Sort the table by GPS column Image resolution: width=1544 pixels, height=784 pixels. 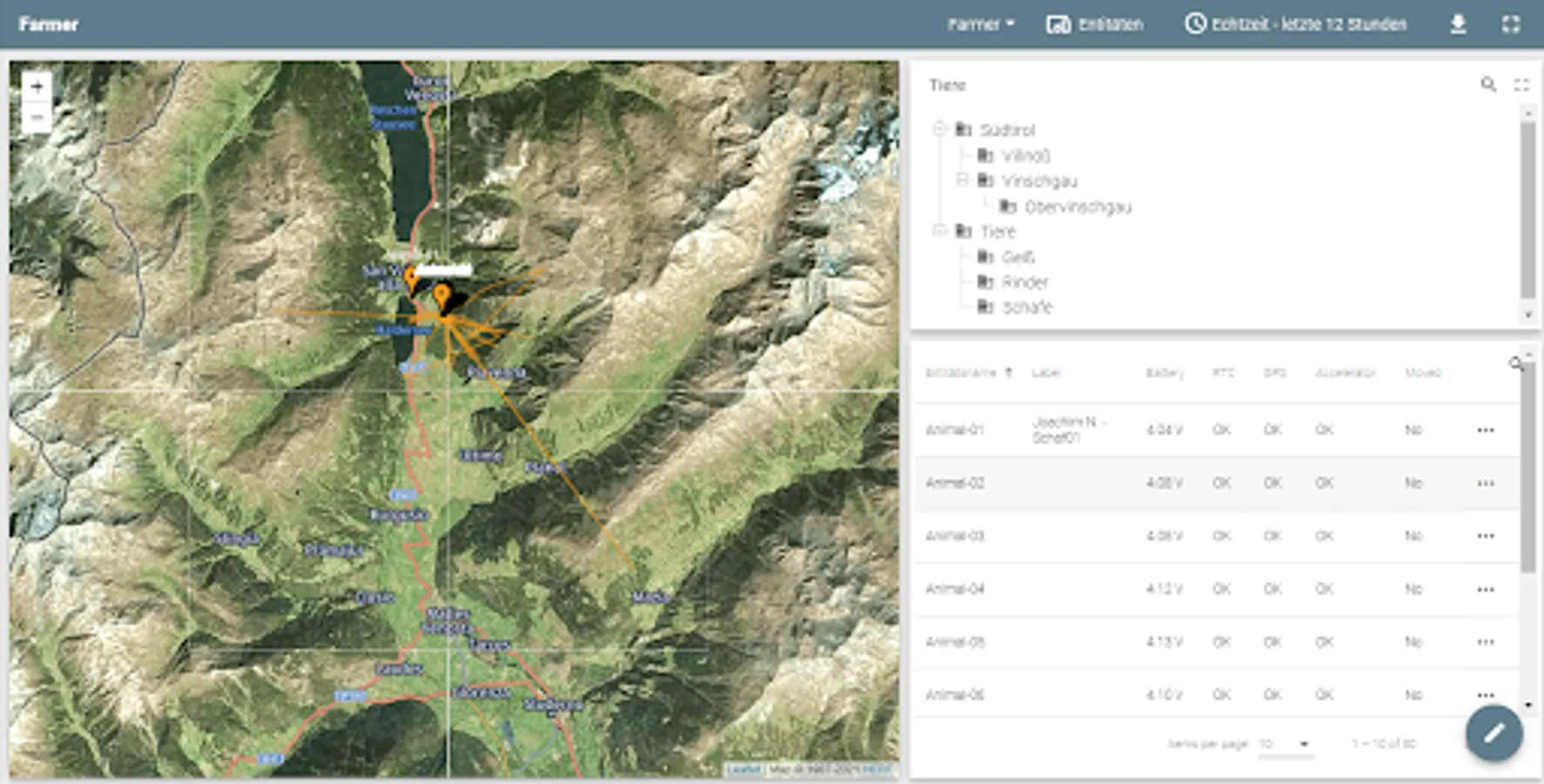click(x=1275, y=373)
